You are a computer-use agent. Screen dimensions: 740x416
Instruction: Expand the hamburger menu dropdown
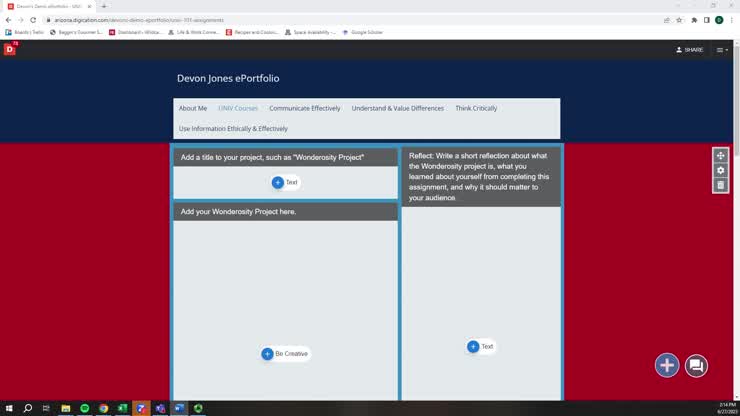tap(721, 50)
